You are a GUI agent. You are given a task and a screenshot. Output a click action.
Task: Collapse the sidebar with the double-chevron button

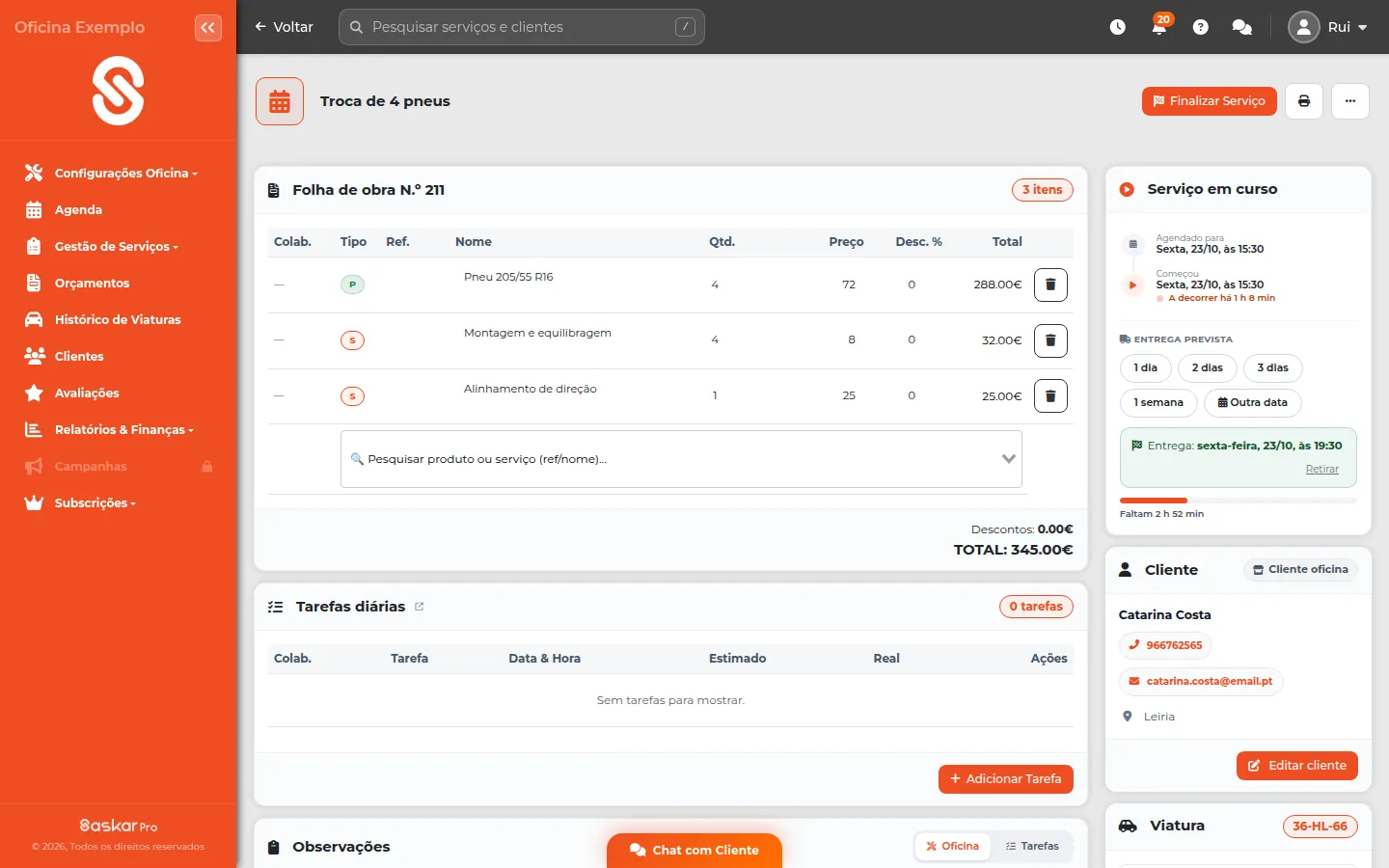[x=208, y=28]
